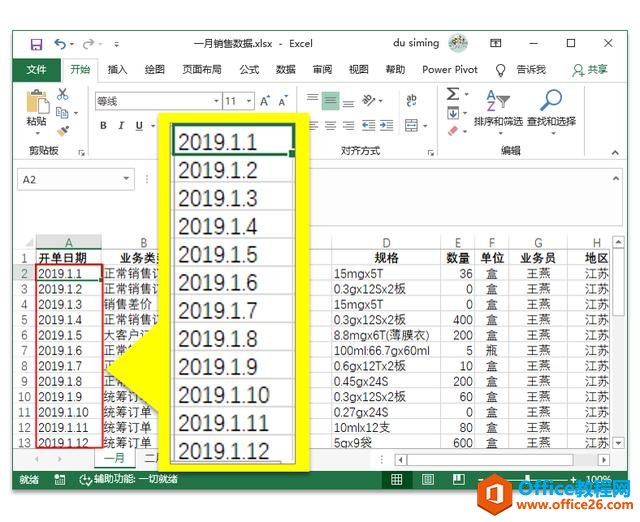Open the 公式 tab

[249, 69]
